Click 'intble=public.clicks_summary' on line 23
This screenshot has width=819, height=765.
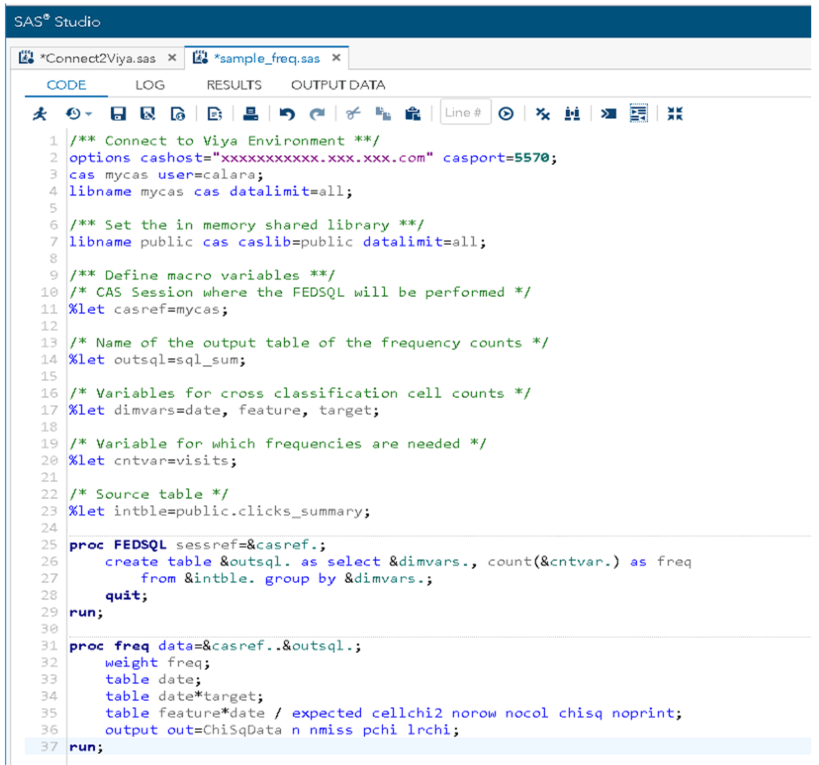pos(238,511)
